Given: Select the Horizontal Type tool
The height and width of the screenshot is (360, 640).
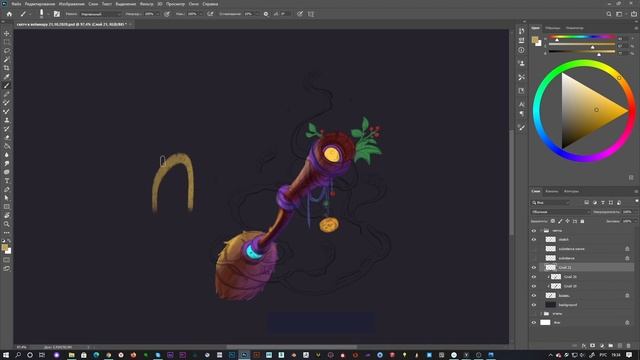Looking at the screenshot, I should coord(7,181).
